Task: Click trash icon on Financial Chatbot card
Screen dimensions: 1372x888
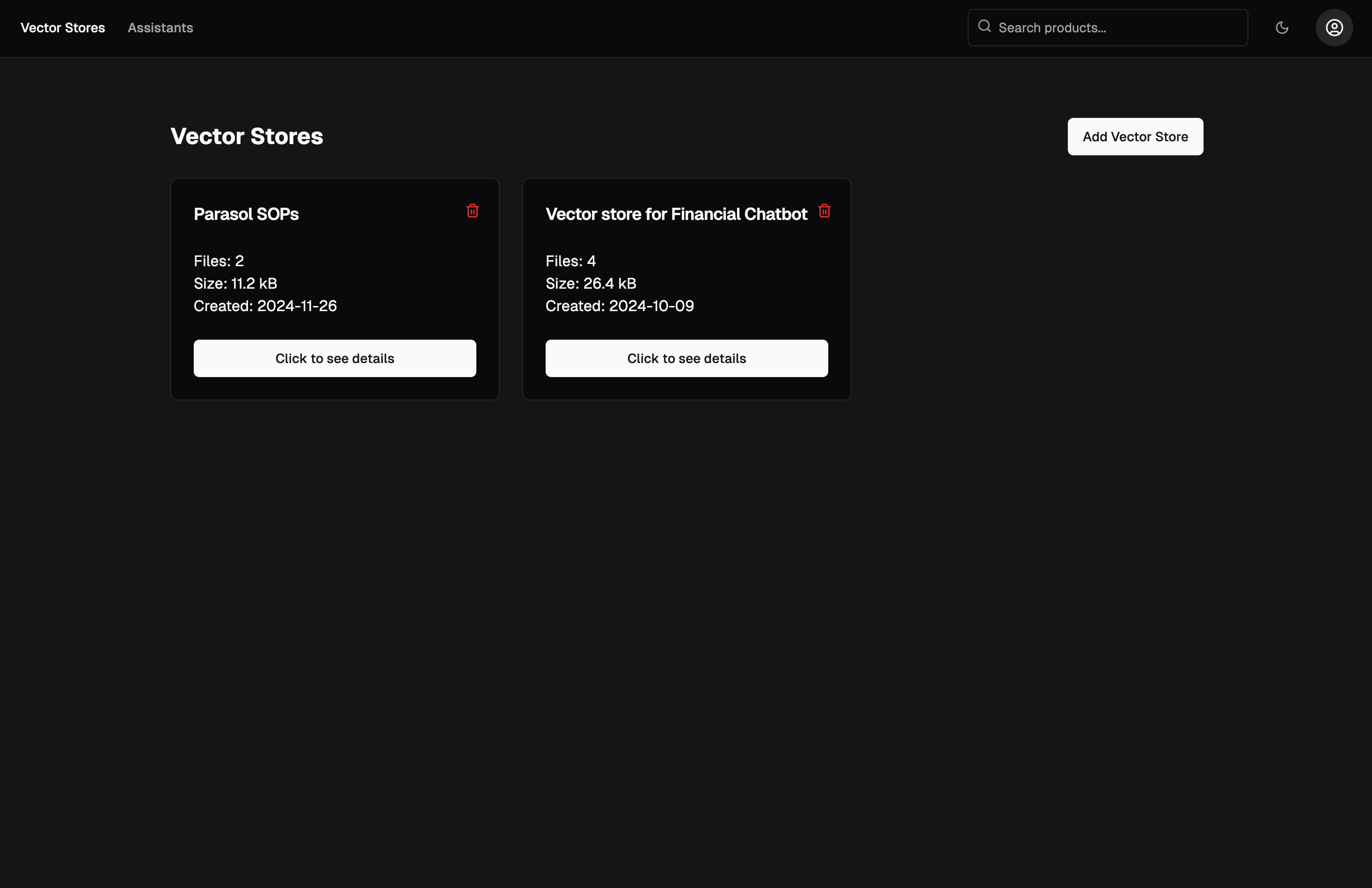Action: 824,211
